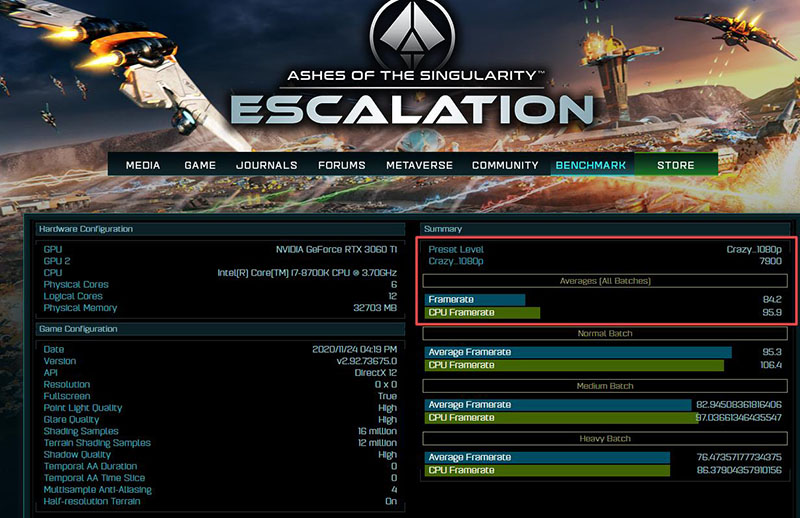Open the MEDIA menu item
The image size is (800, 518).
tap(143, 165)
